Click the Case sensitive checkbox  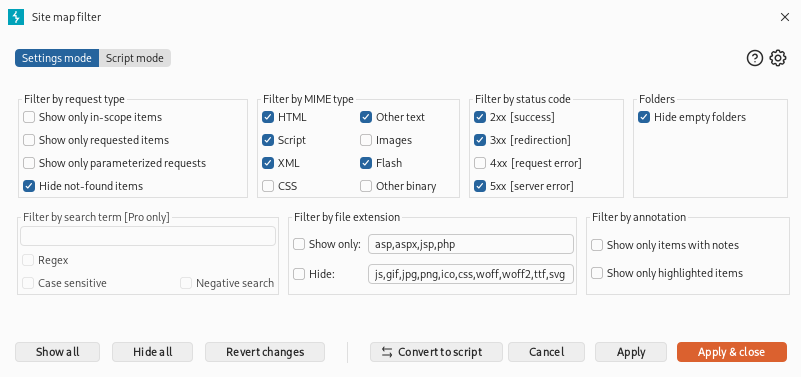coord(28,283)
